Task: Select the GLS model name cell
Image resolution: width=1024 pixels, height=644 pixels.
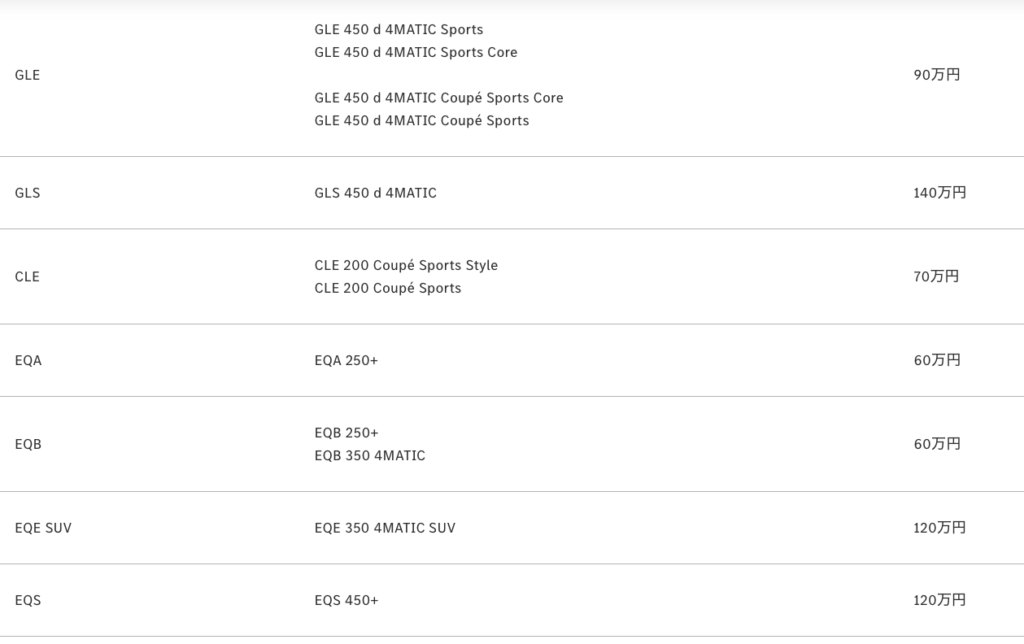Action: (28, 193)
